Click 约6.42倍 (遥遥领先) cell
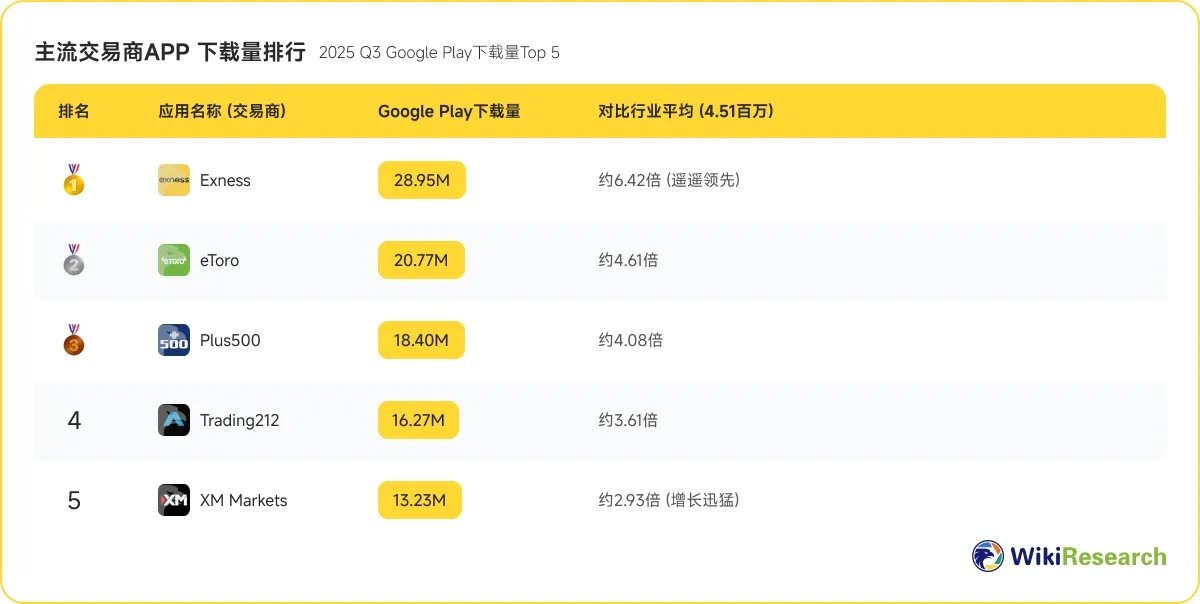Screen dimensions: 1200x604 point(669,180)
